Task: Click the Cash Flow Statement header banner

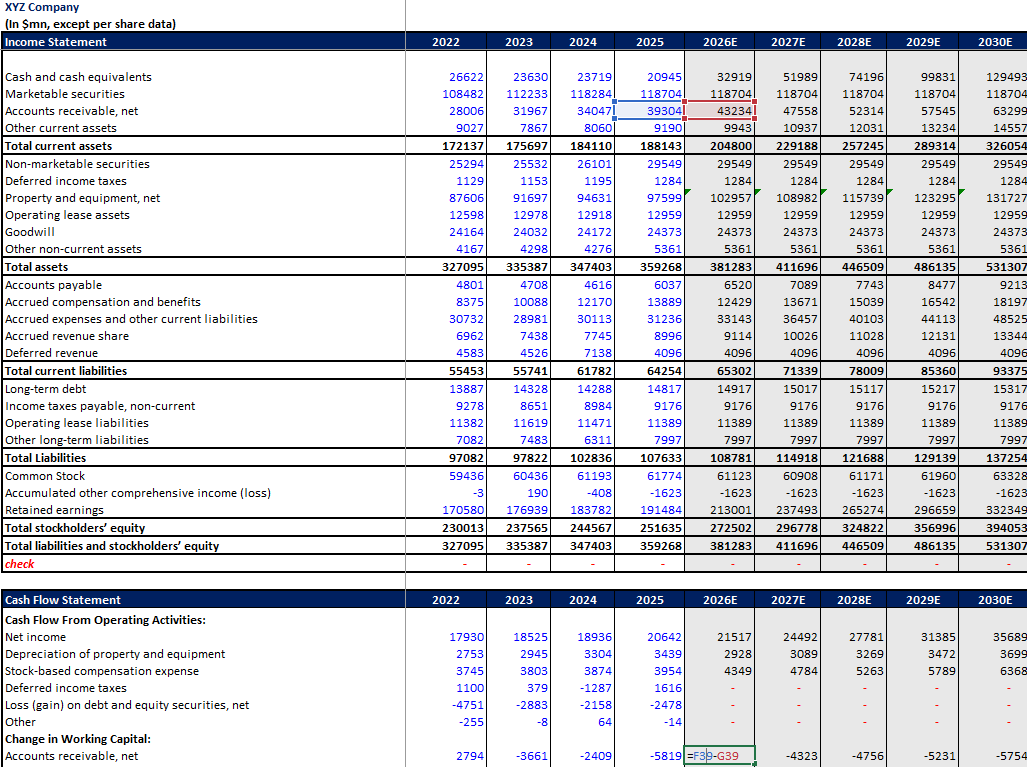Action: (200, 599)
